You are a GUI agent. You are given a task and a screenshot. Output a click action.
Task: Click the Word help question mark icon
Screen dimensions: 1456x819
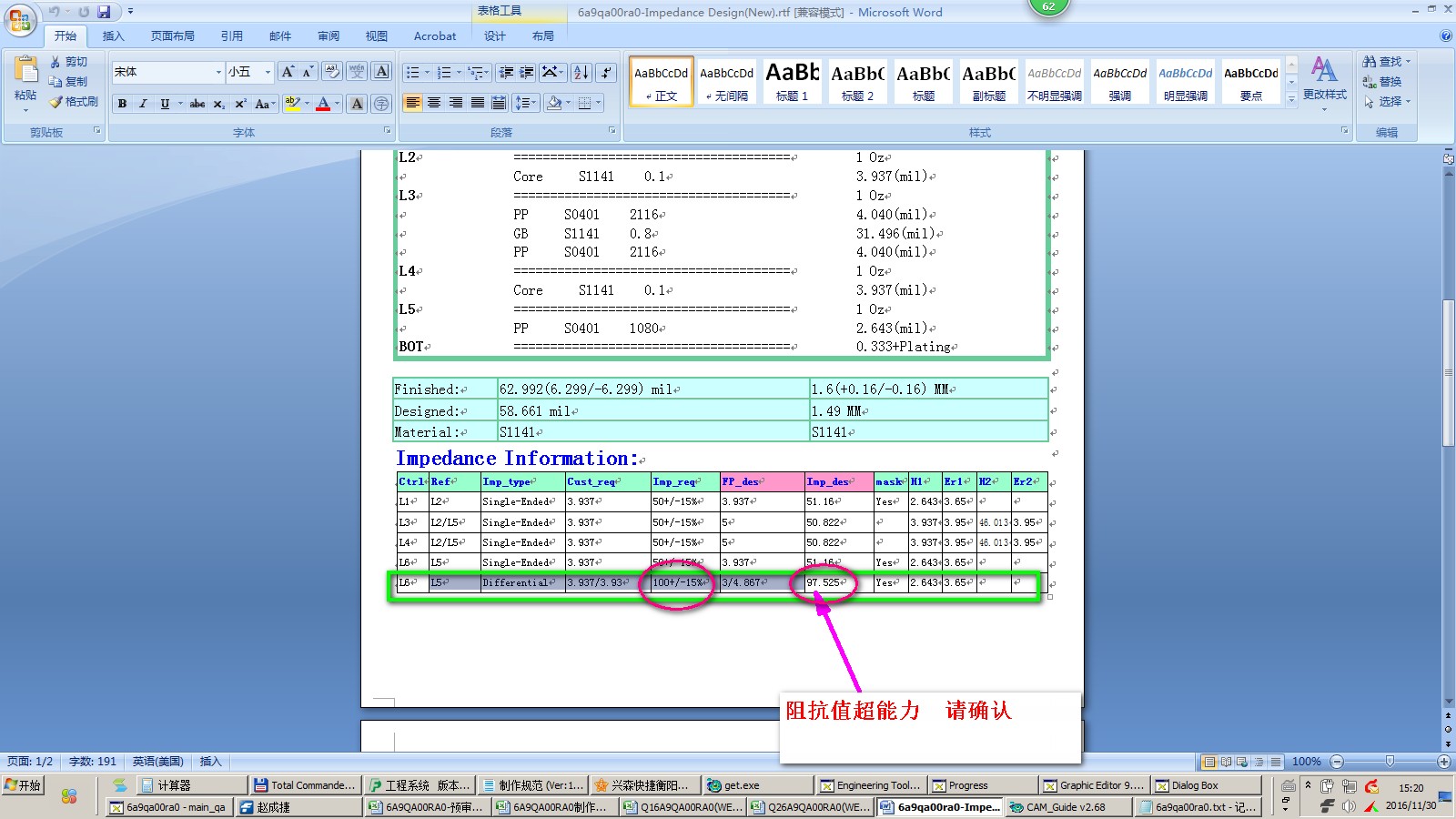[1446, 36]
